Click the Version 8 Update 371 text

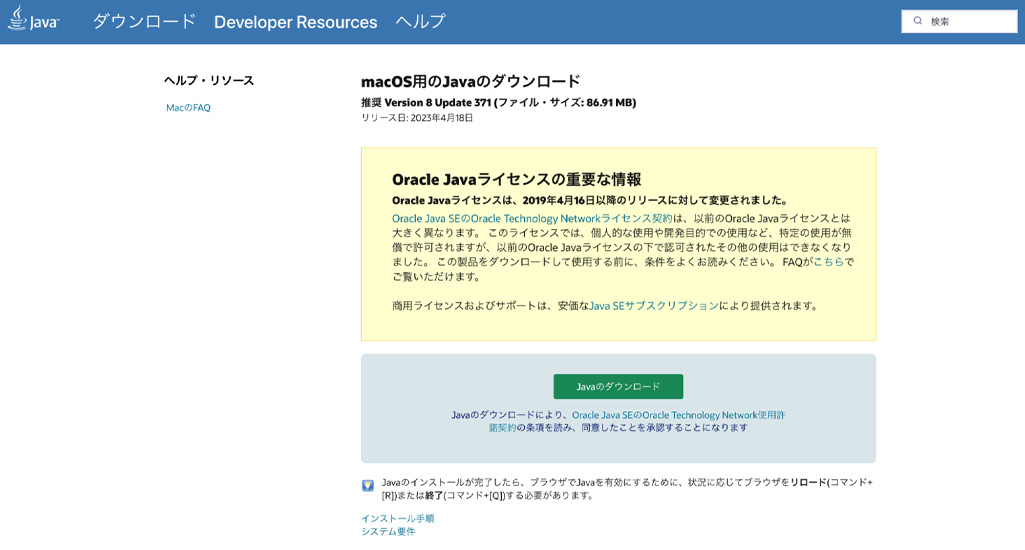438,103
